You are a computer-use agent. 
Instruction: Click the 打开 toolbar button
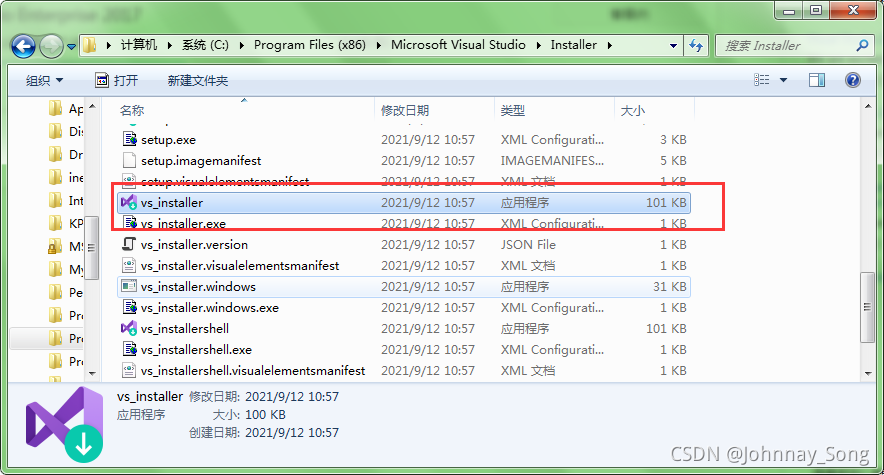(117, 81)
